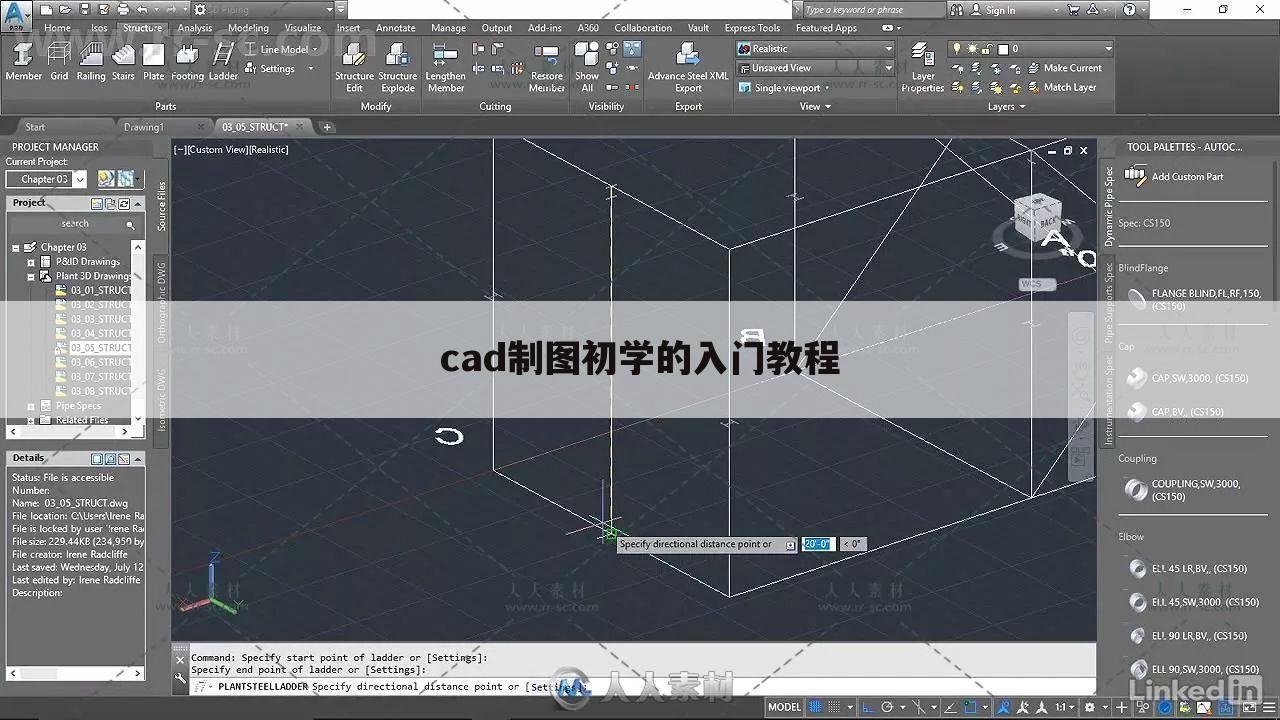1280x720 pixels.
Task: Switch to the Drawing1 document tab
Action: click(x=143, y=127)
